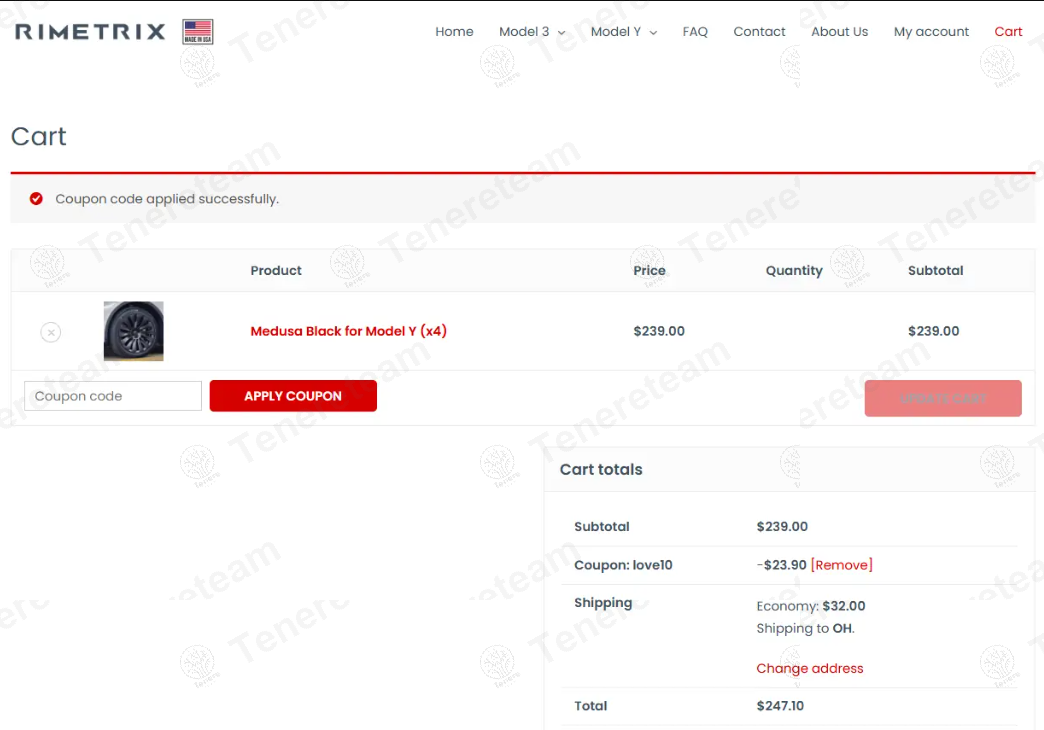Click the Cart totals heading
This screenshot has width=1044, height=730.
[x=601, y=470]
